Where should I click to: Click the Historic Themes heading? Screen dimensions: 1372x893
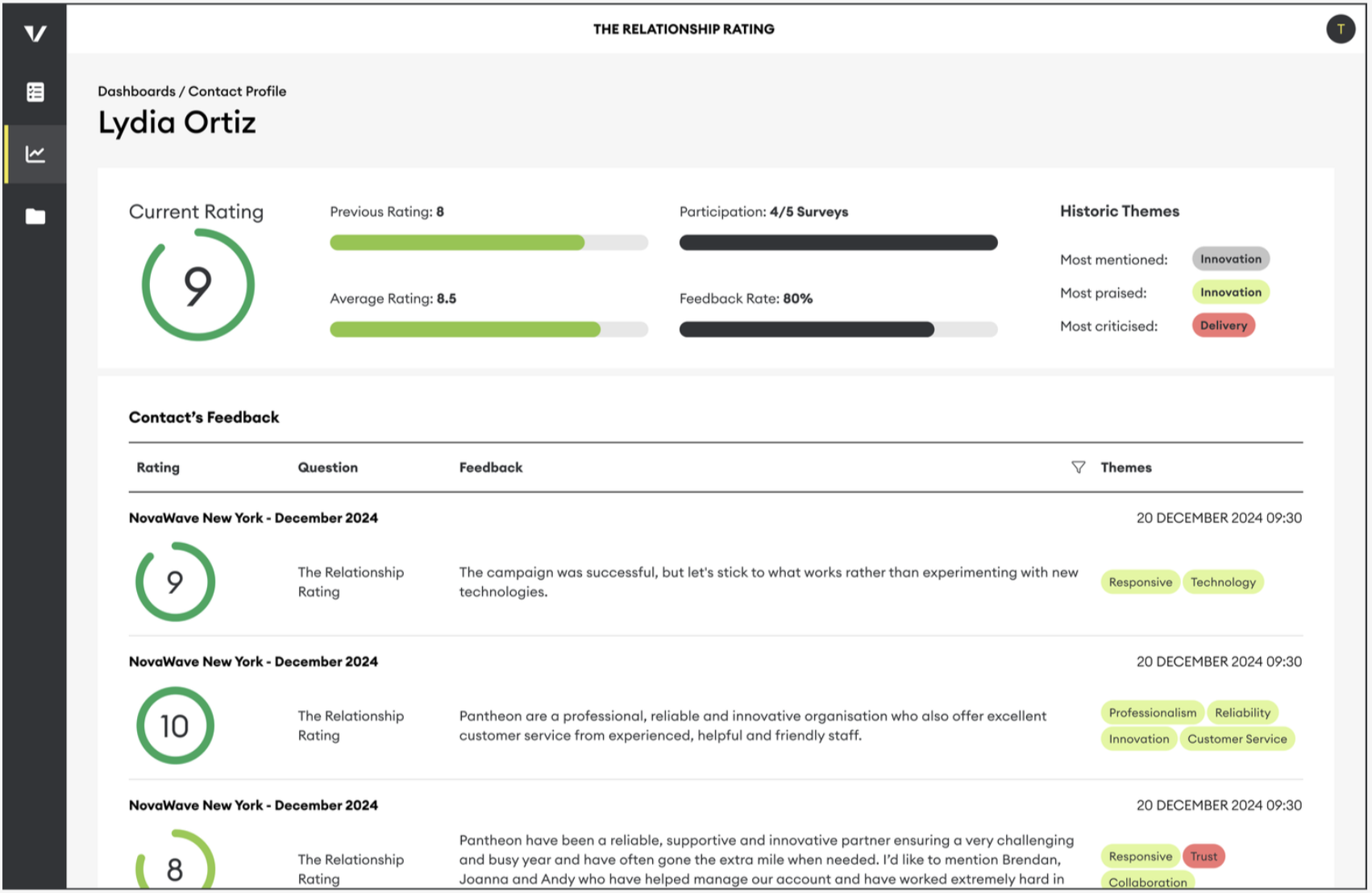[1119, 211]
